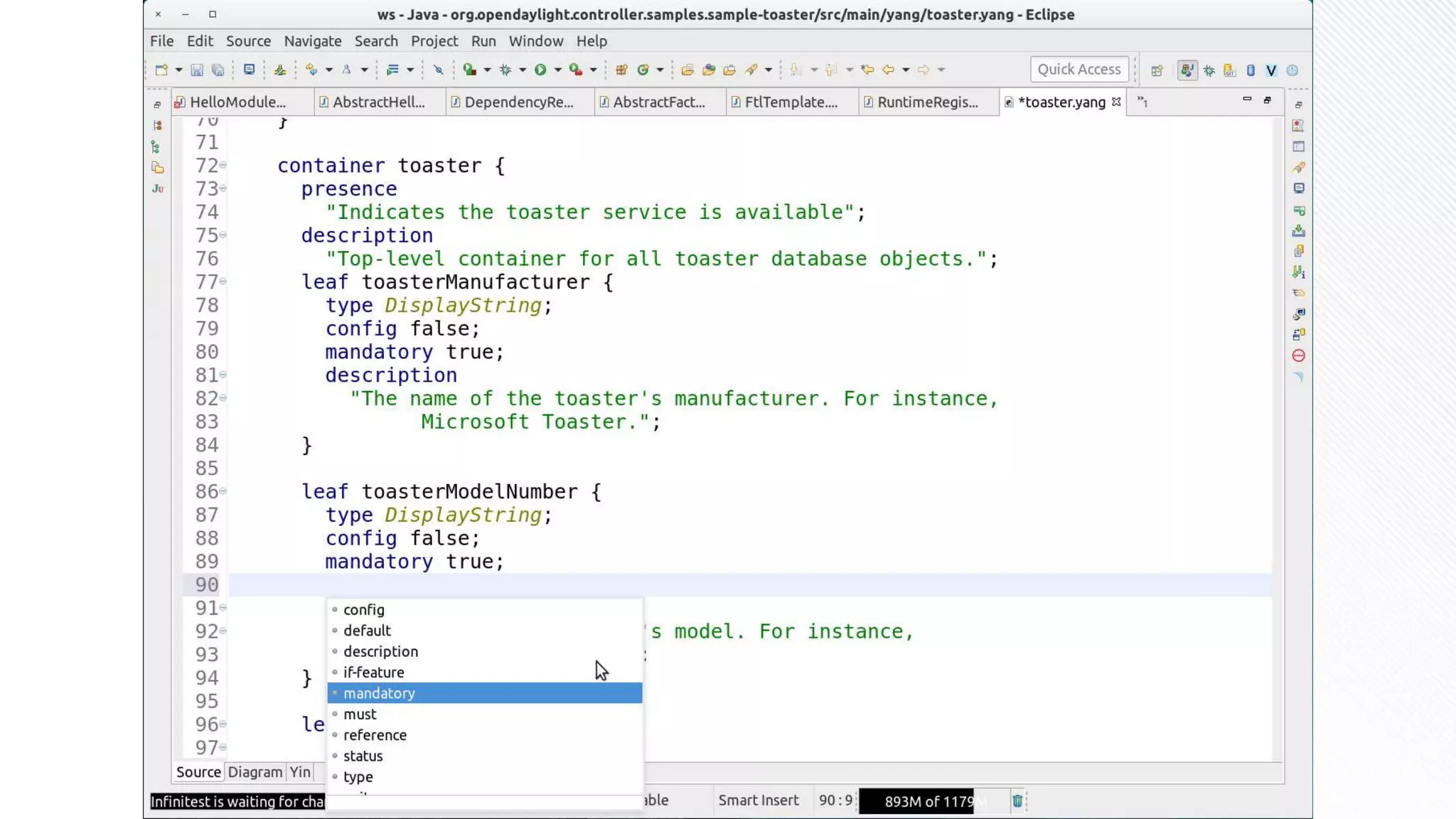Click the Debug bug toolbar icon
Viewport: 1456px width, 819px height.
tap(505, 70)
